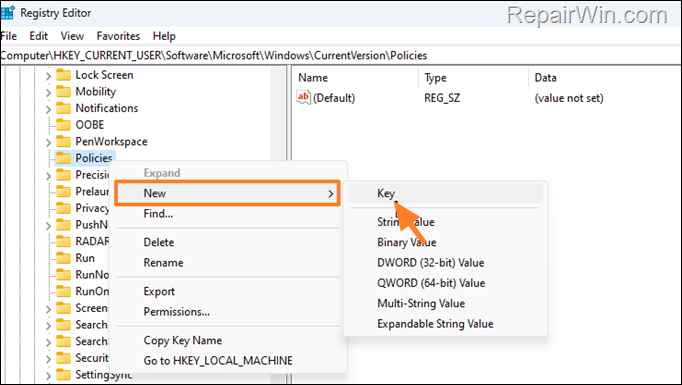This screenshot has height=385, width=682.
Task: Click the Registry Editor app icon in title bar
Action: (x=7, y=13)
